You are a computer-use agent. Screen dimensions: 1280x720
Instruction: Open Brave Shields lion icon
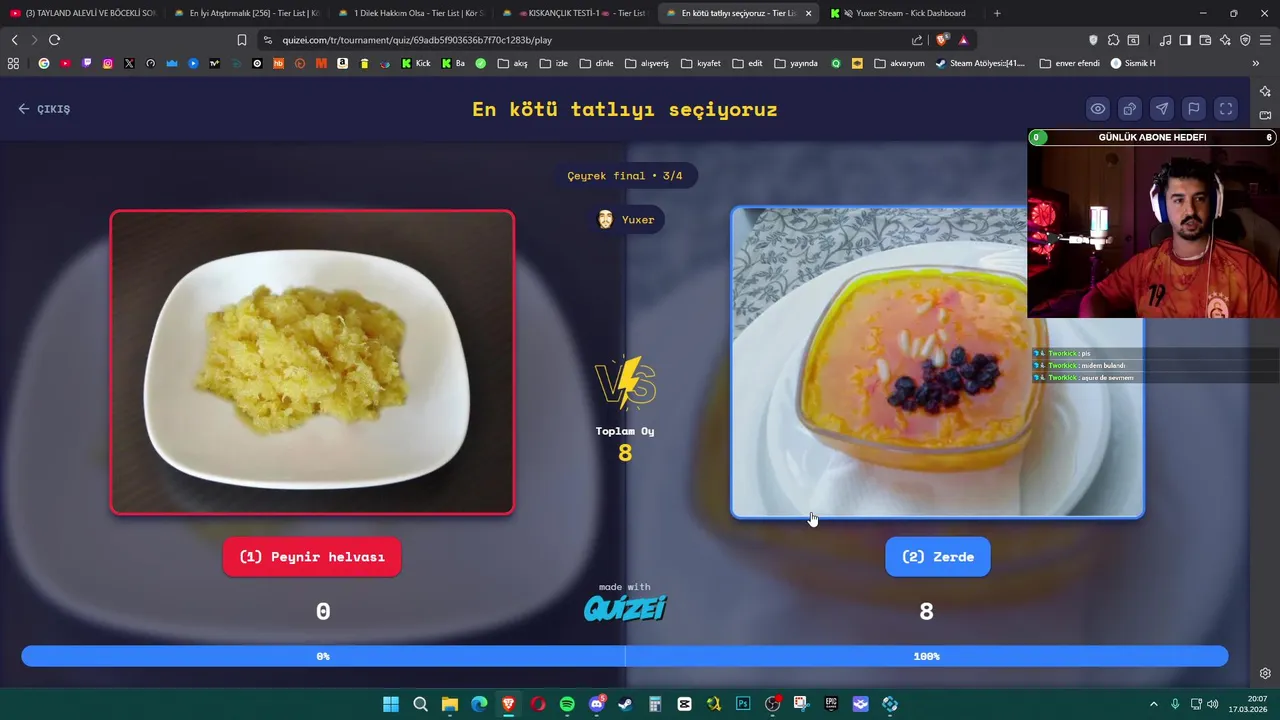pyautogui.click(x=942, y=40)
